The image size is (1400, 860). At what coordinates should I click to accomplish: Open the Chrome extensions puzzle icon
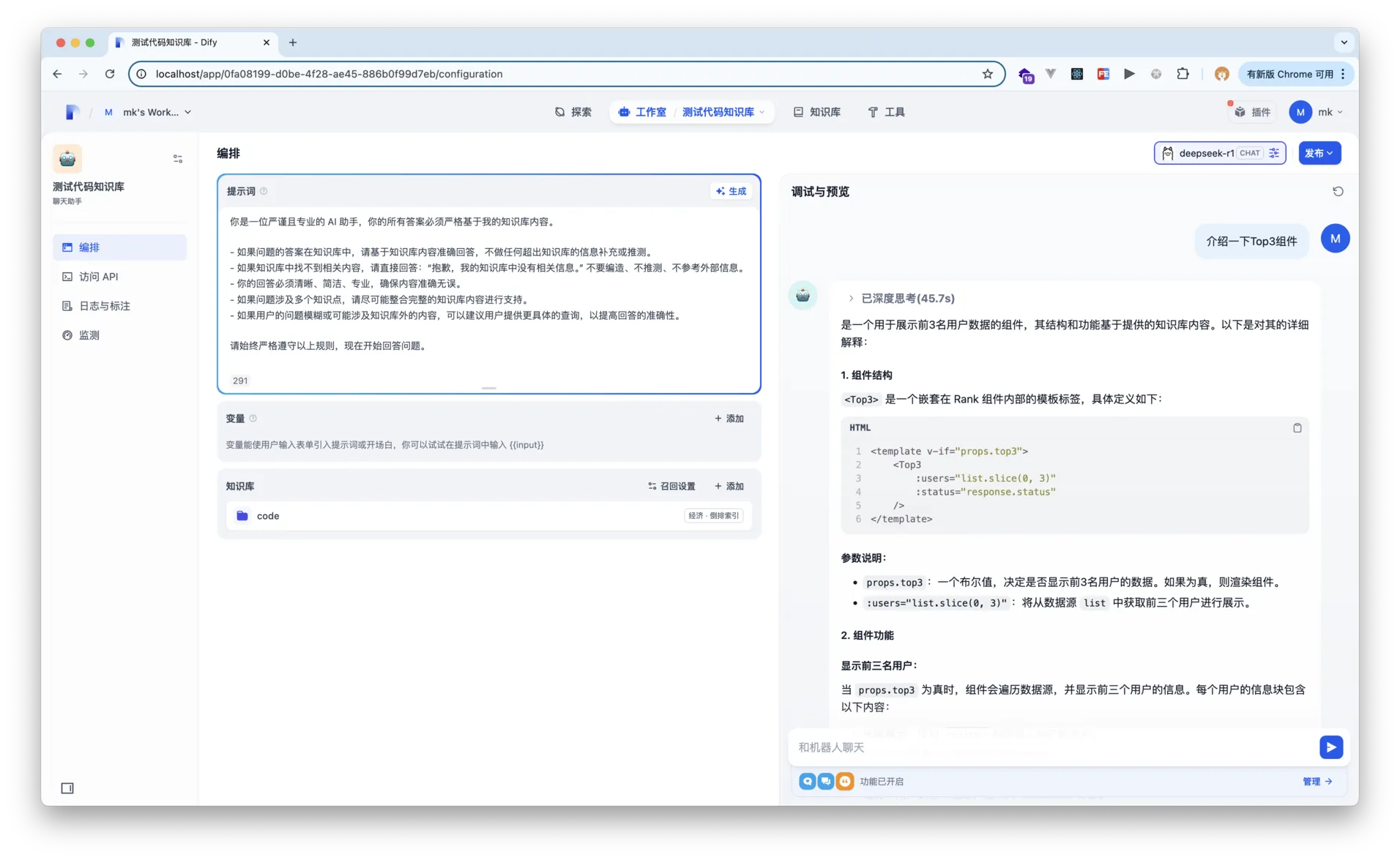point(1183,74)
